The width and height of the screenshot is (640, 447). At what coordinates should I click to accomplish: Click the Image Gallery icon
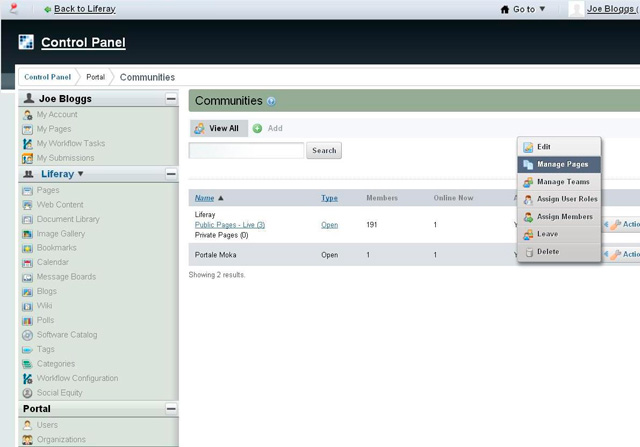coord(27,234)
